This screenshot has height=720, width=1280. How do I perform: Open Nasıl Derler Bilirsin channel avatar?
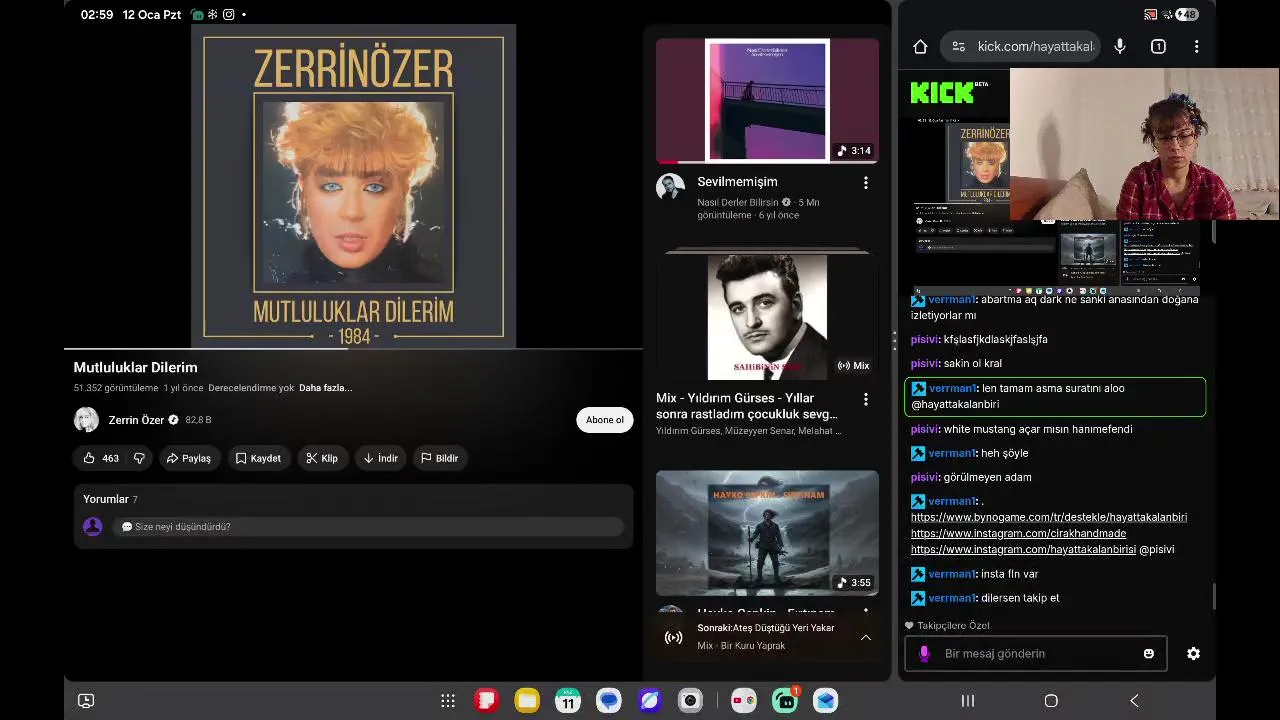(671, 187)
